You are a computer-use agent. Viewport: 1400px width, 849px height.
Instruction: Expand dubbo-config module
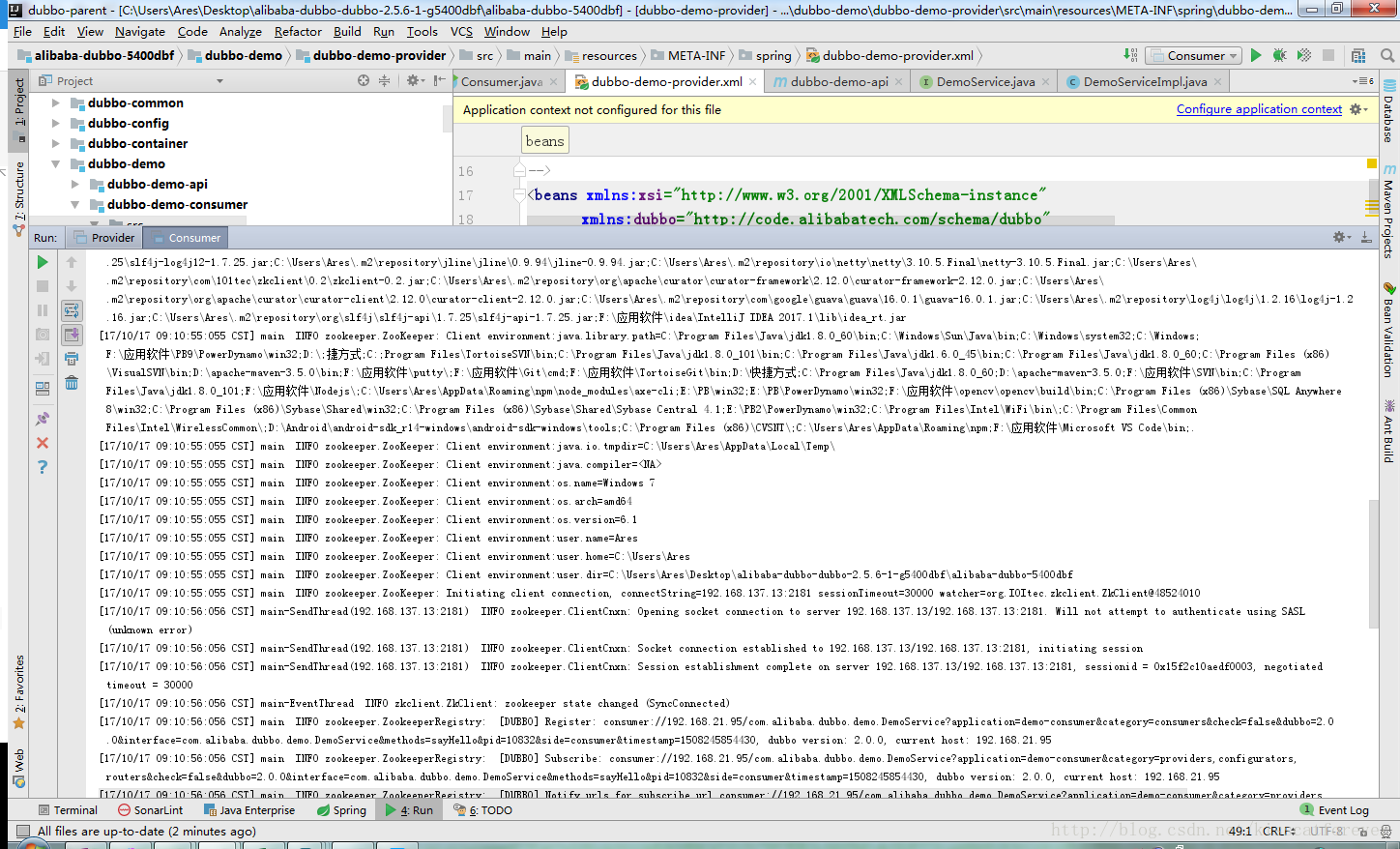pyautogui.click(x=55, y=123)
